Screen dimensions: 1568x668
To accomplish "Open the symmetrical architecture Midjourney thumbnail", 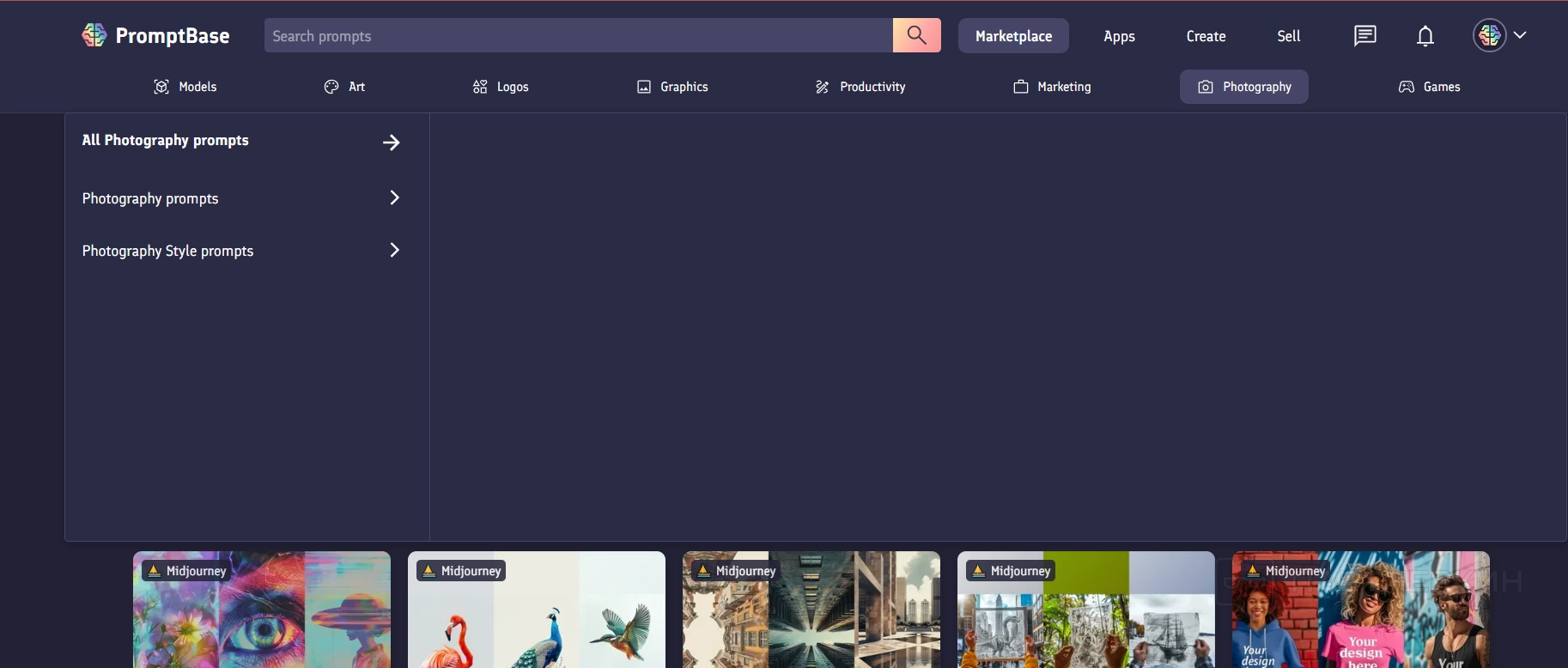I will coord(811,610).
